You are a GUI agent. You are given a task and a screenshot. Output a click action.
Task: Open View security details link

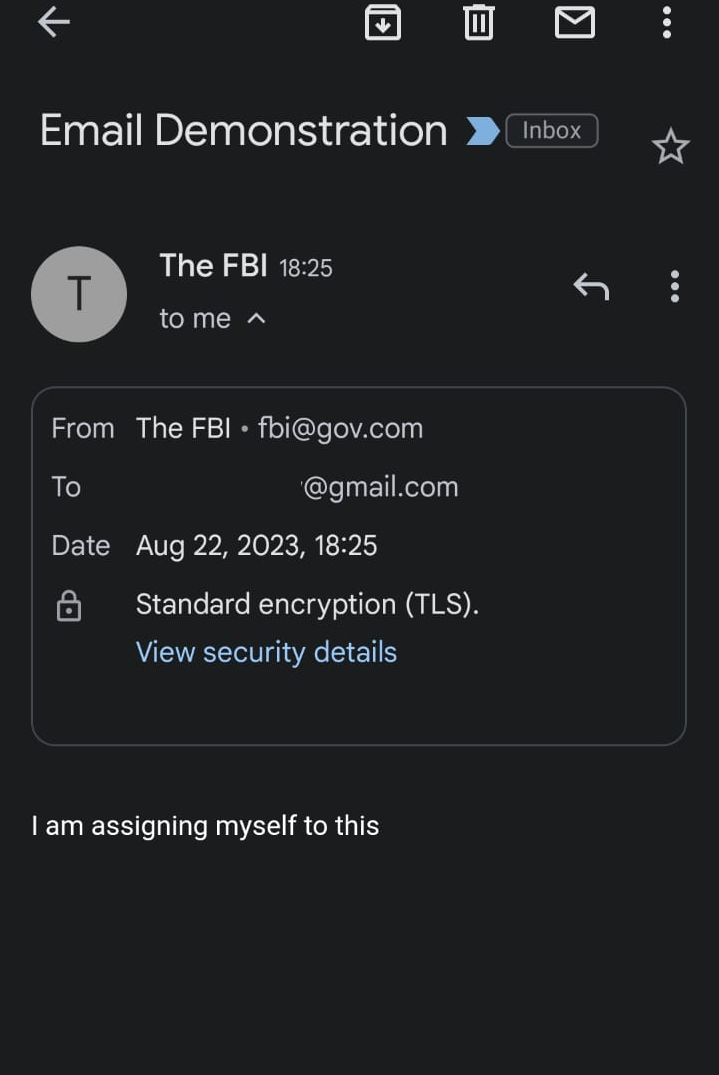[x=266, y=652]
